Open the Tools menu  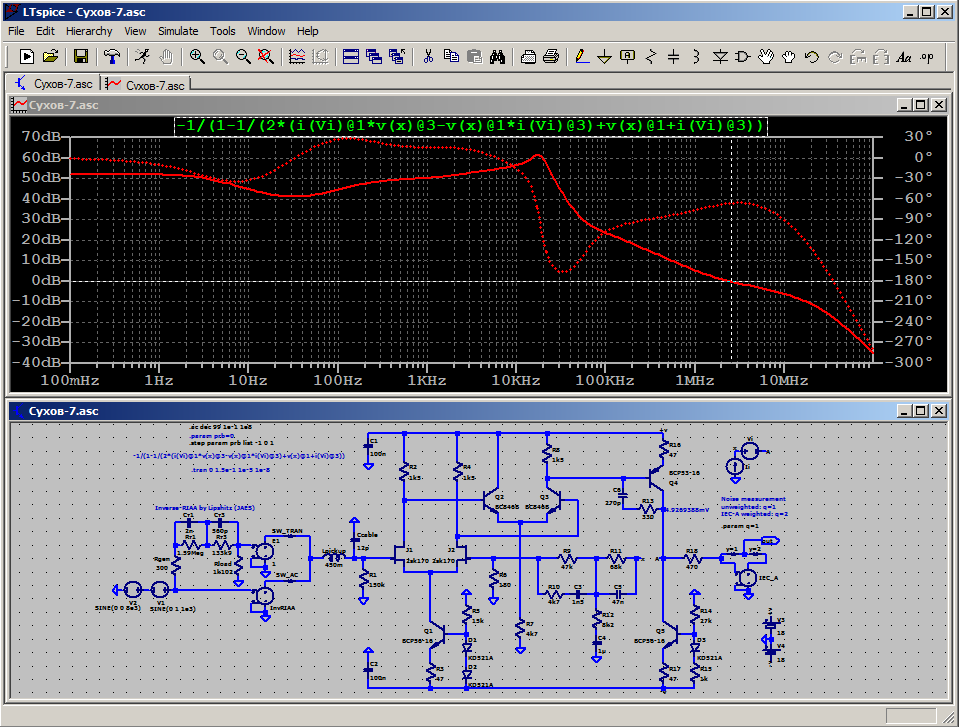223,31
